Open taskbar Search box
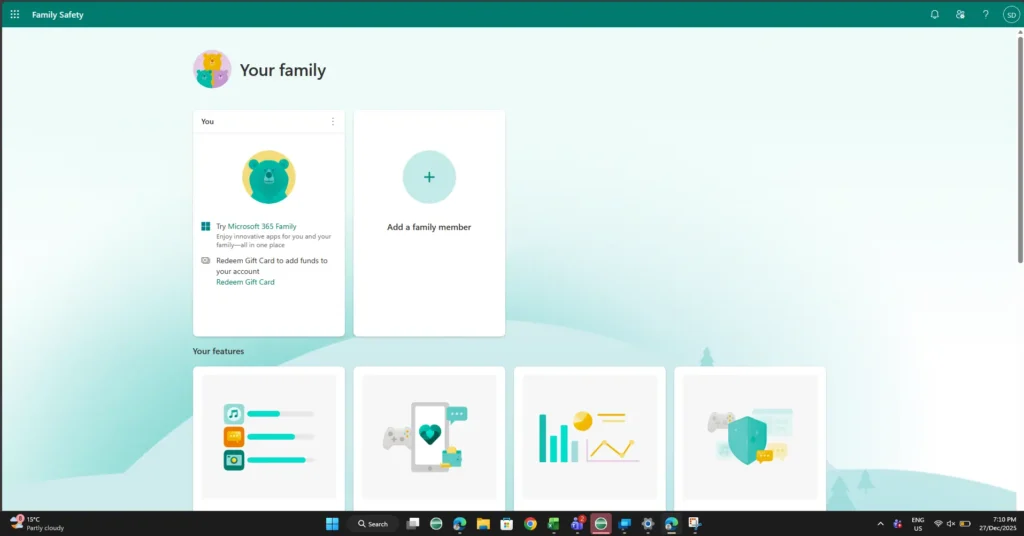The height and width of the screenshot is (536, 1024). click(373, 524)
